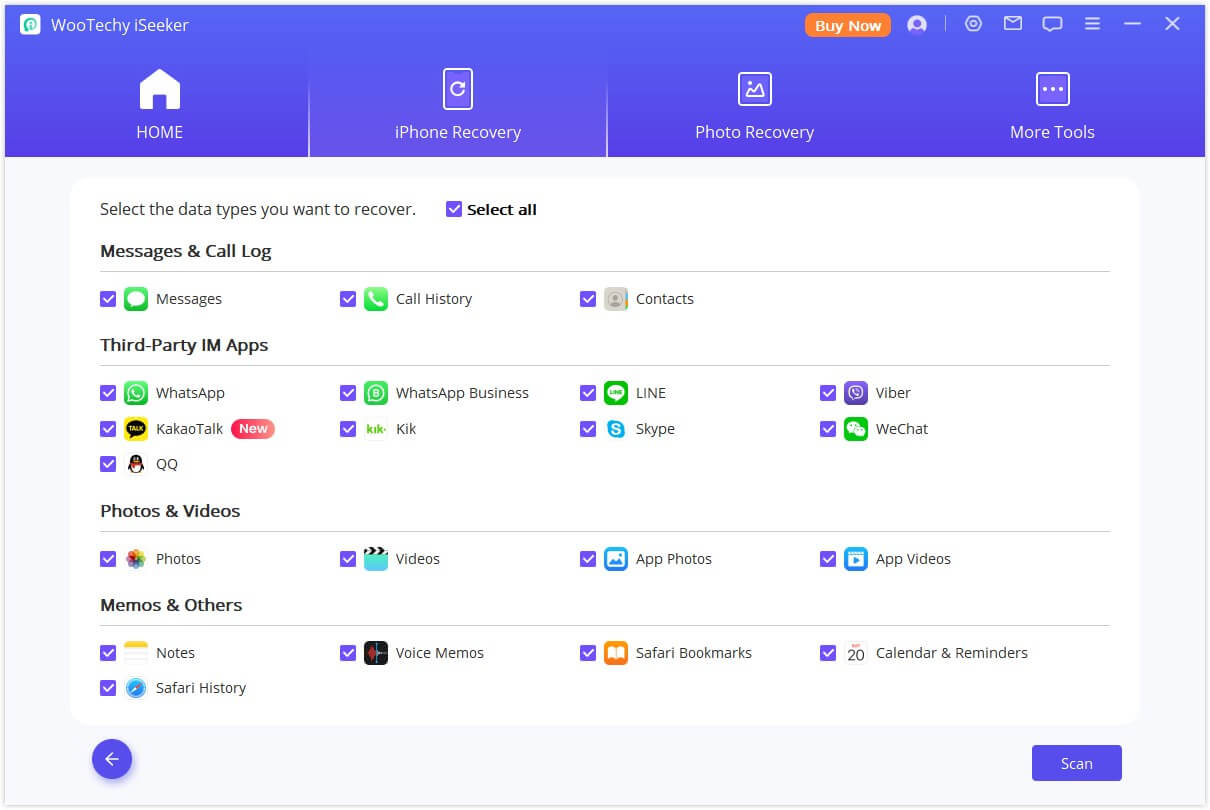Click the orange Buy Now button

pyautogui.click(x=848, y=26)
